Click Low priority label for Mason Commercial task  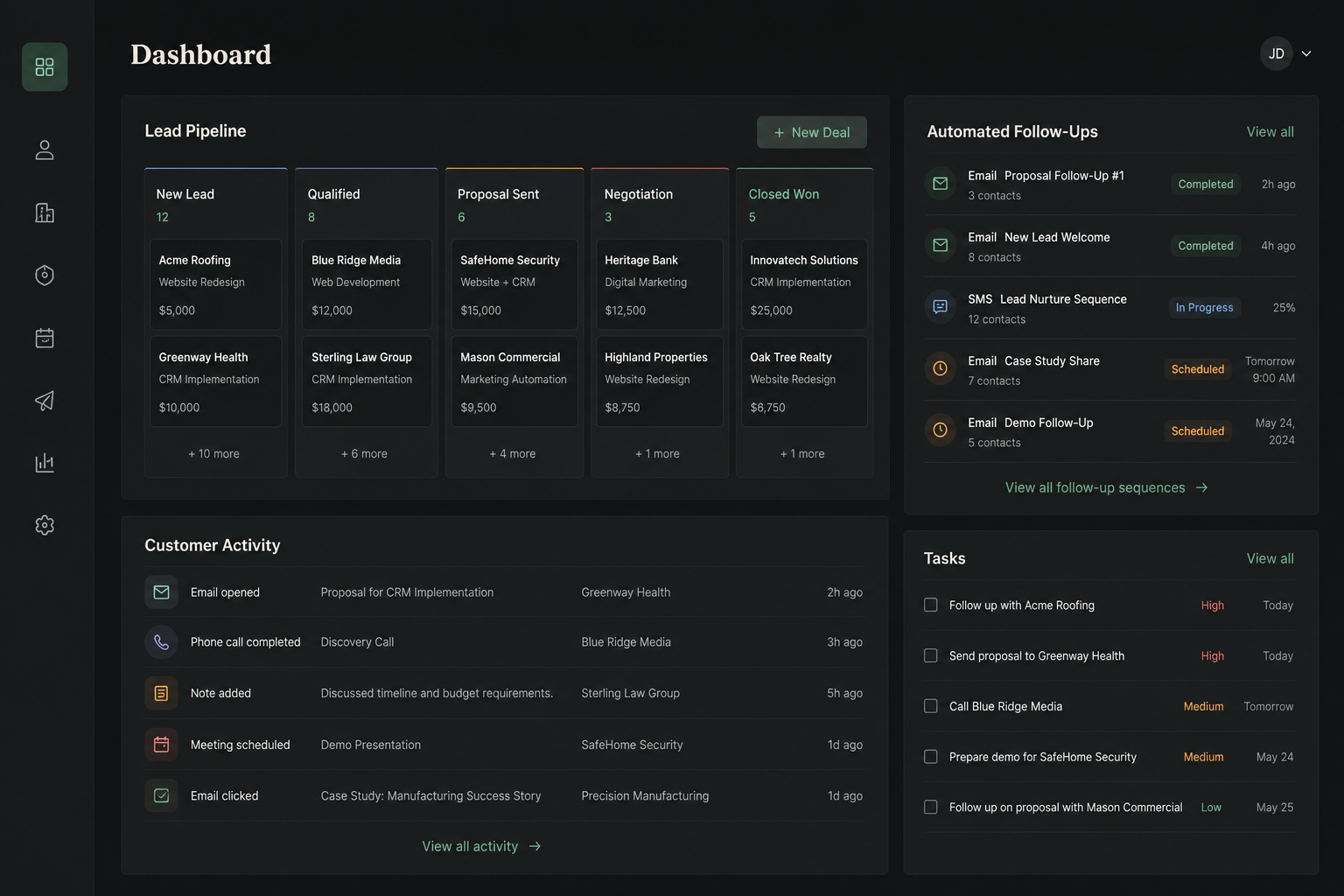point(1211,808)
